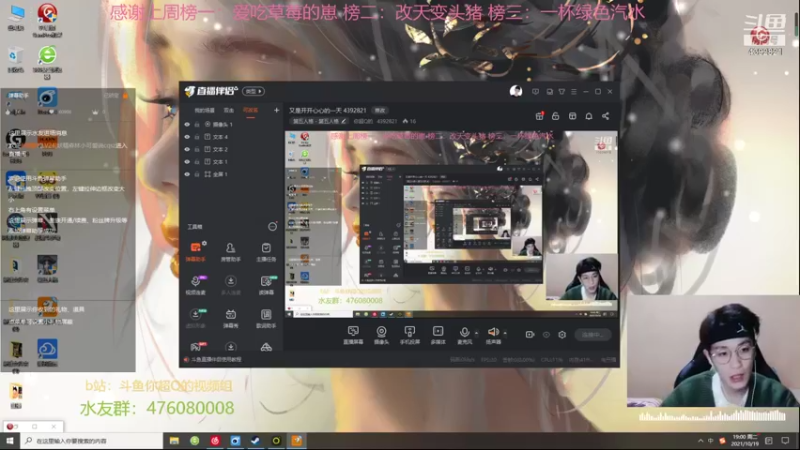Open the hamburger menu in title bar

pos(574,92)
